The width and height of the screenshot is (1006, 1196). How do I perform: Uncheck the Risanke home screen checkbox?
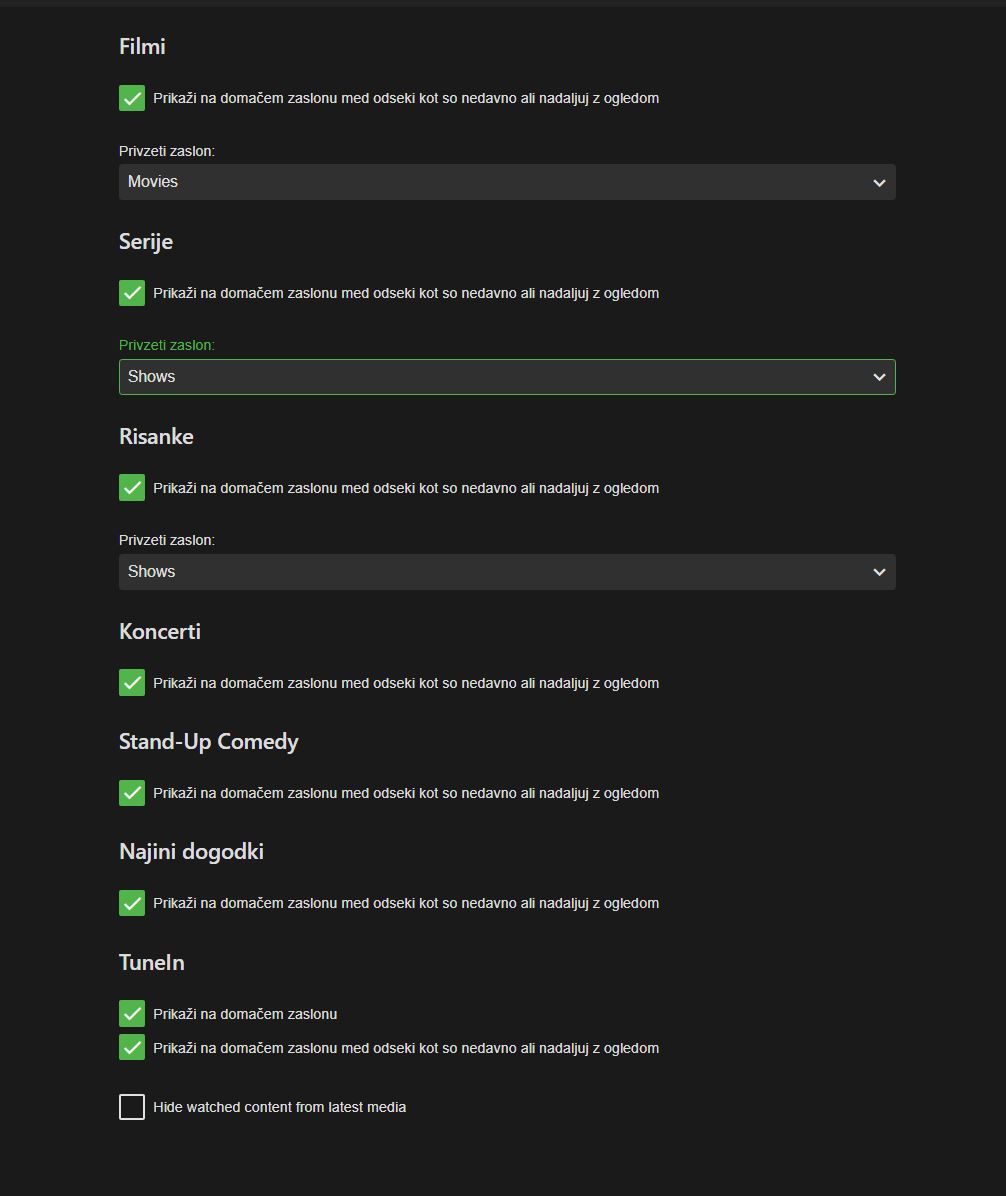(x=132, y=488)
